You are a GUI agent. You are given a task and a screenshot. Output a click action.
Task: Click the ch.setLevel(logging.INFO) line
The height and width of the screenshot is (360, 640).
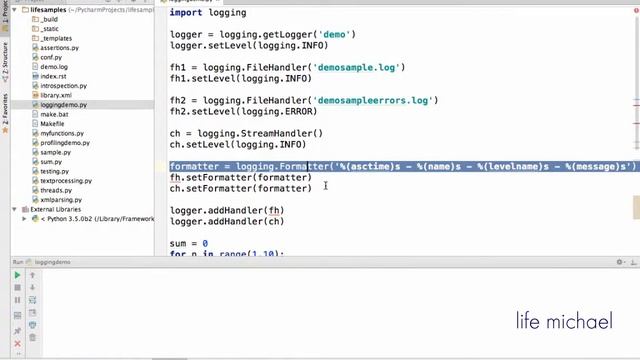[x=238, y=144]
